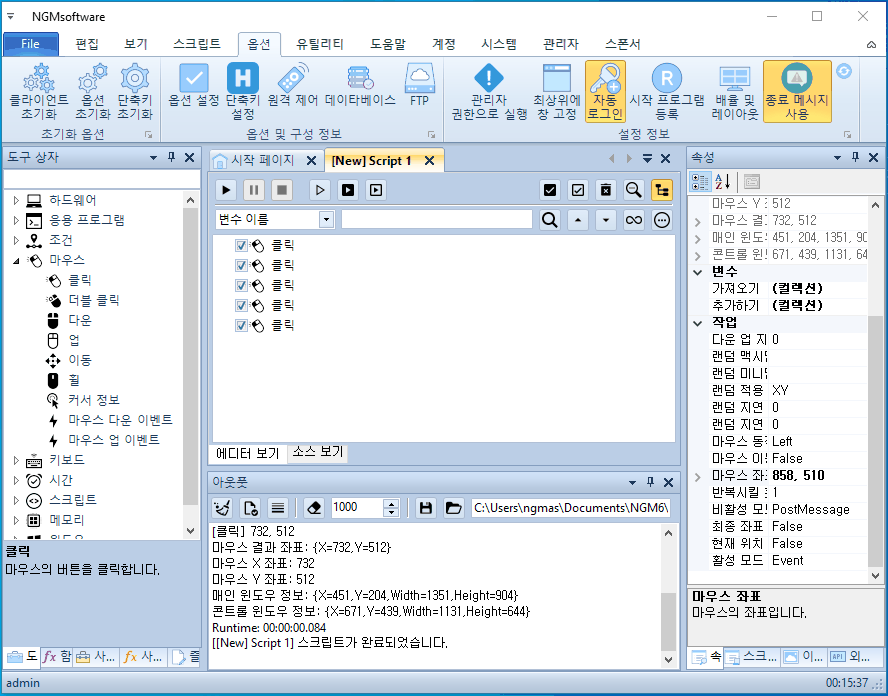The height and width of the screenshot is (696, 888).
Task: Pause the script execution
Action: (254, 190)
